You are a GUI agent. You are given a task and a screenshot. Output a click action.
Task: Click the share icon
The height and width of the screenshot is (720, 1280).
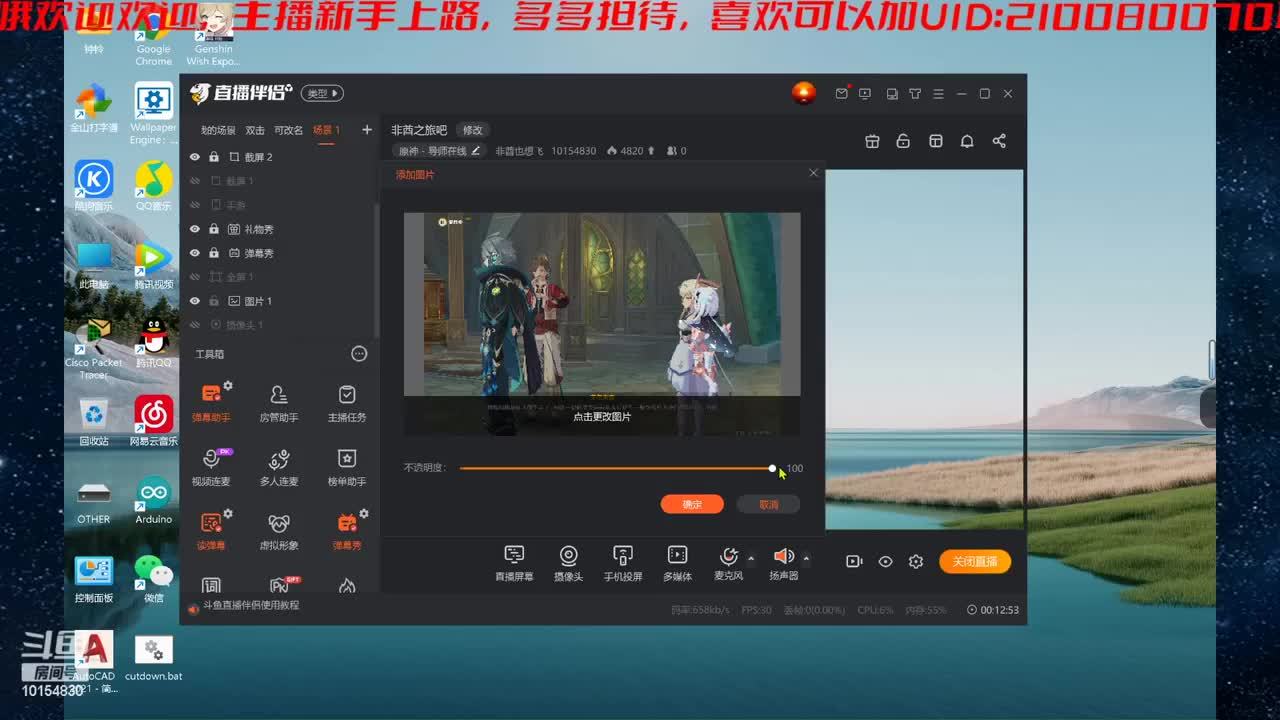click(x=999, y=141)
